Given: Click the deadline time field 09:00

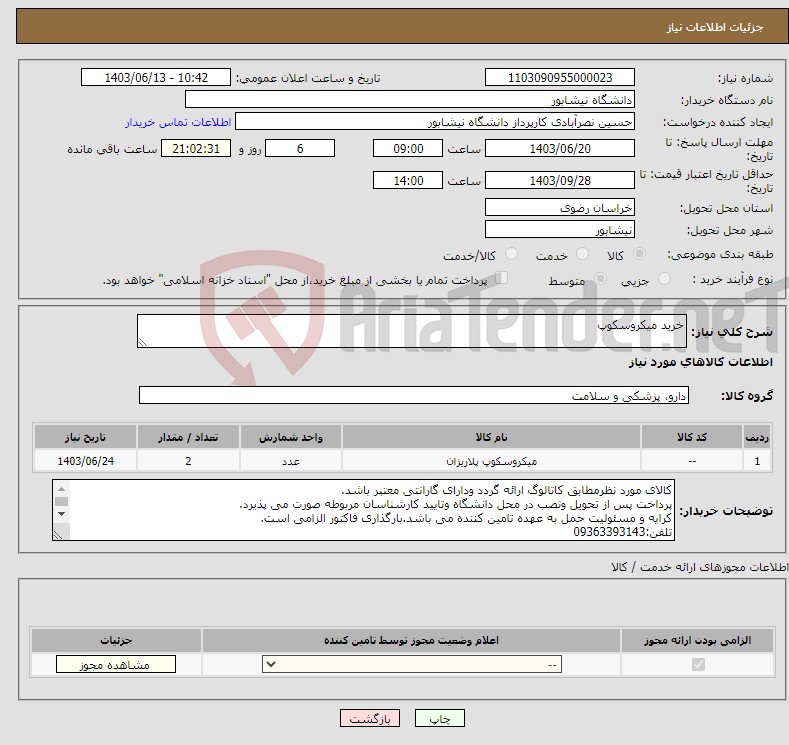Looking at the screenshot, I should 408,148.
